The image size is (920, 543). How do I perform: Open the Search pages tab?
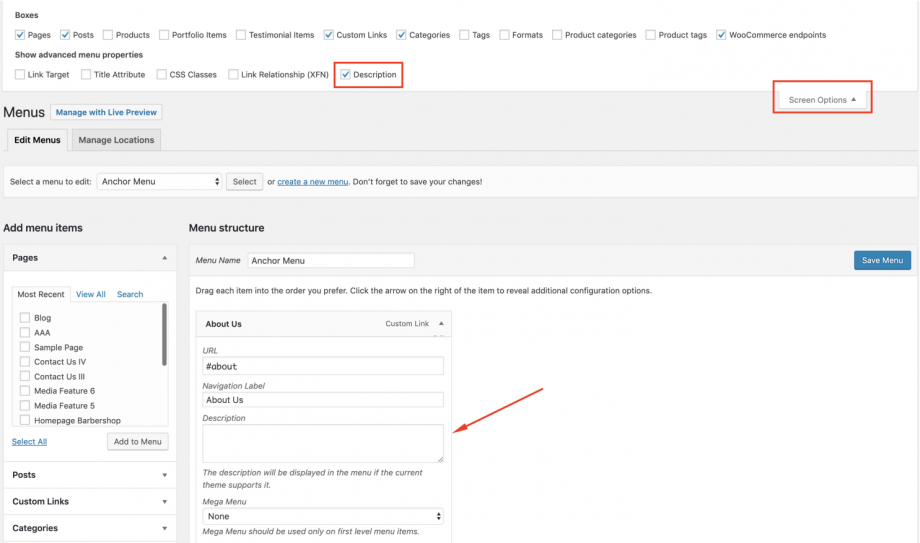[130, 295]
